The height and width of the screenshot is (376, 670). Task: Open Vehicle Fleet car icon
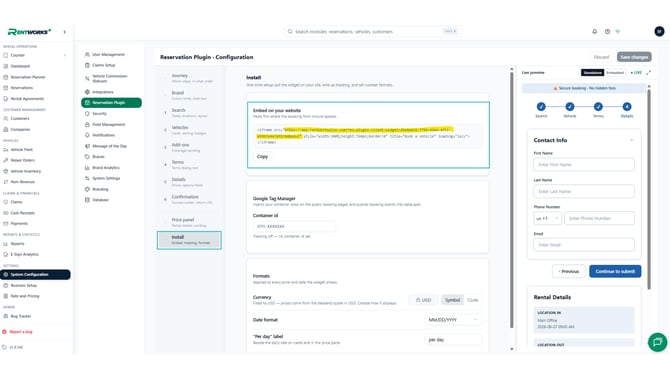point(6,150)
